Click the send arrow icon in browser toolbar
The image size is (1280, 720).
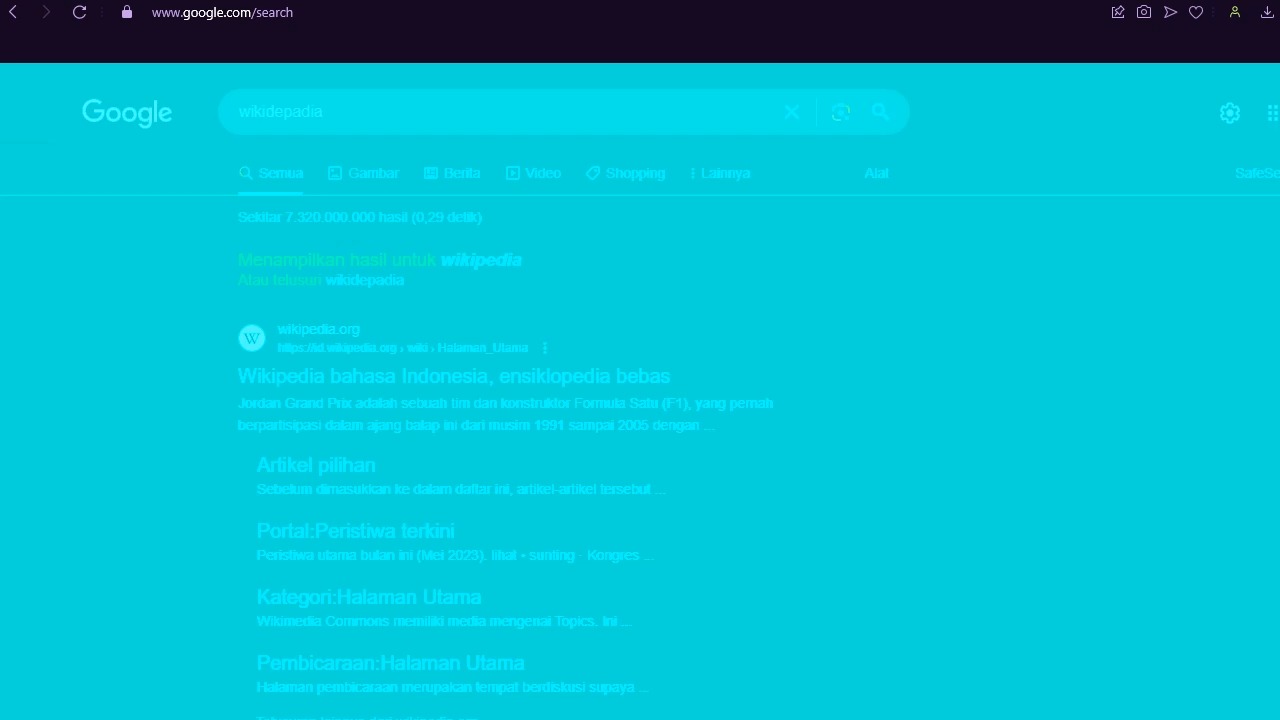pos(1170,12)
